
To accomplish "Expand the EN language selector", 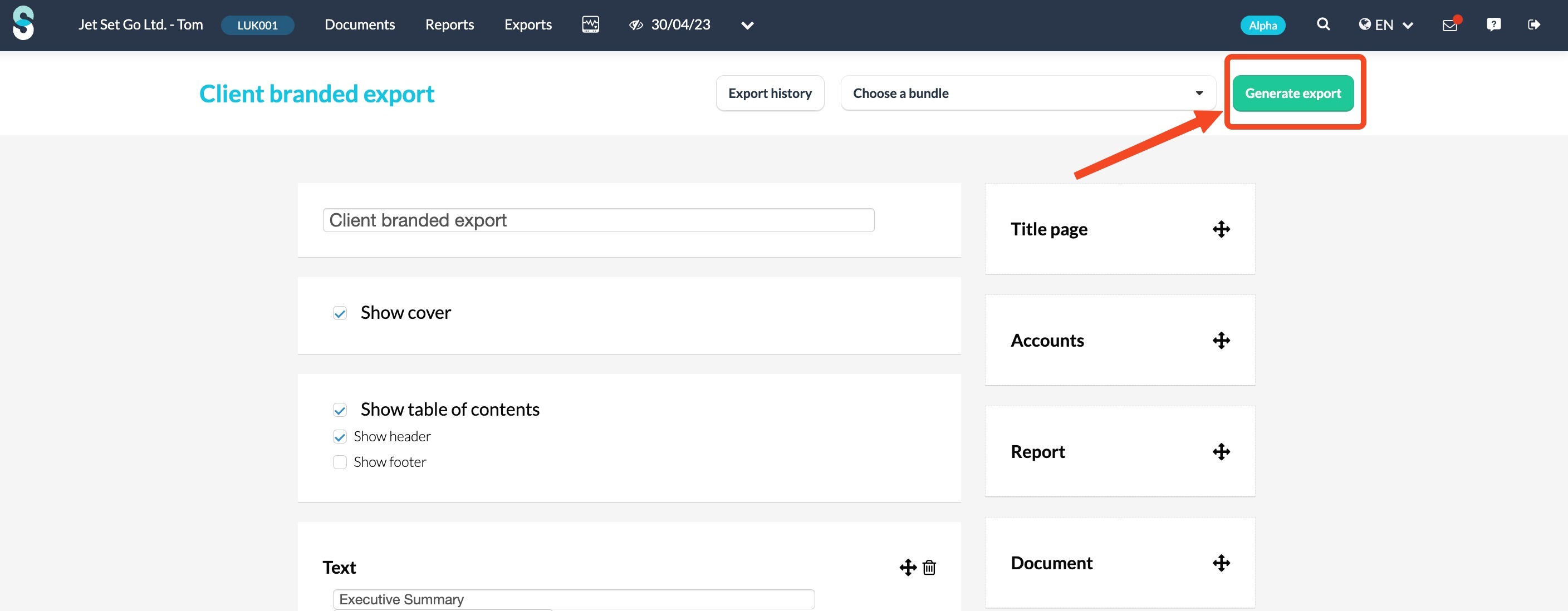I will pos(1385,25).
